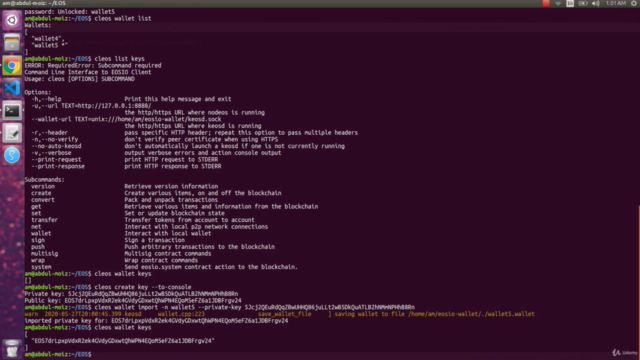Open the blue S application in the dock
Image resolution: width=640 pixels, height=360 pixels.
coord(12,155)
